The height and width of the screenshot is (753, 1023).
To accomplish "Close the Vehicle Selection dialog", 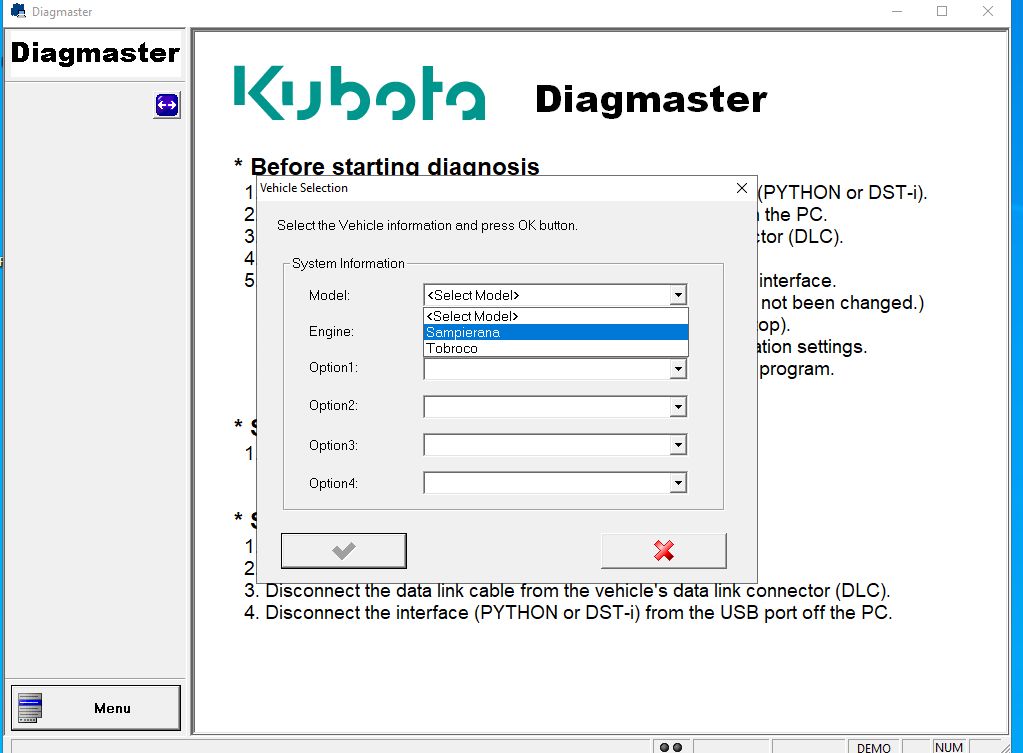I will (742, 188).
